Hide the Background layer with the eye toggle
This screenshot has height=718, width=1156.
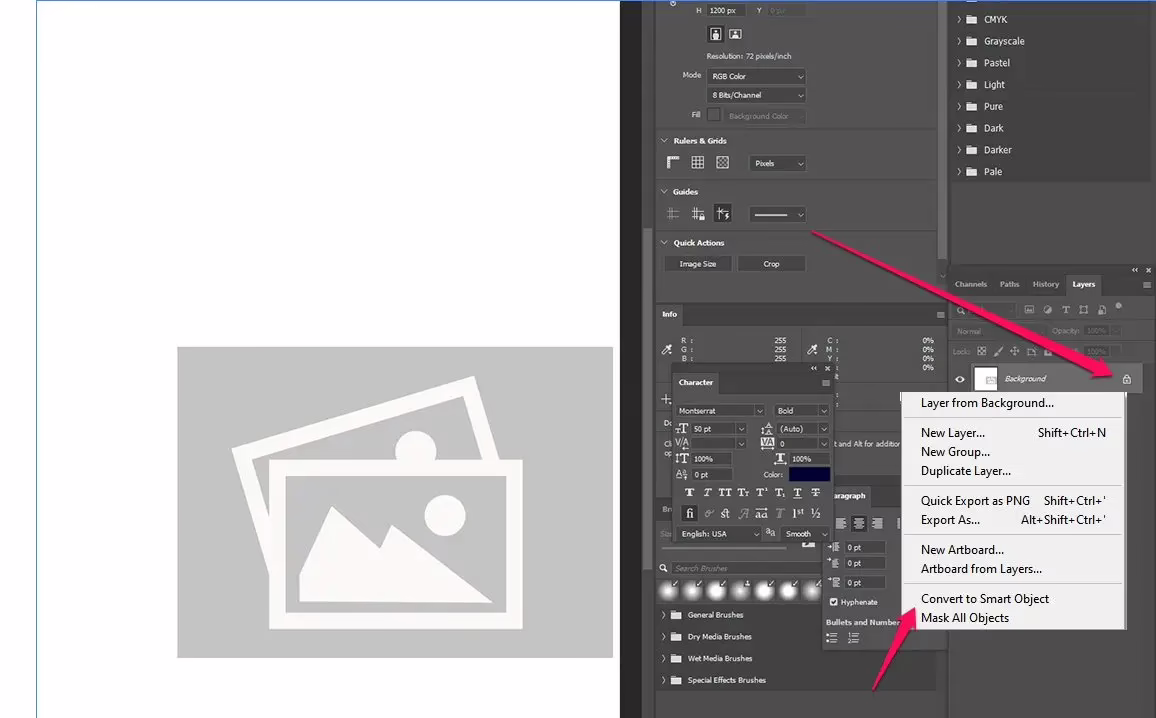(959, 379)
